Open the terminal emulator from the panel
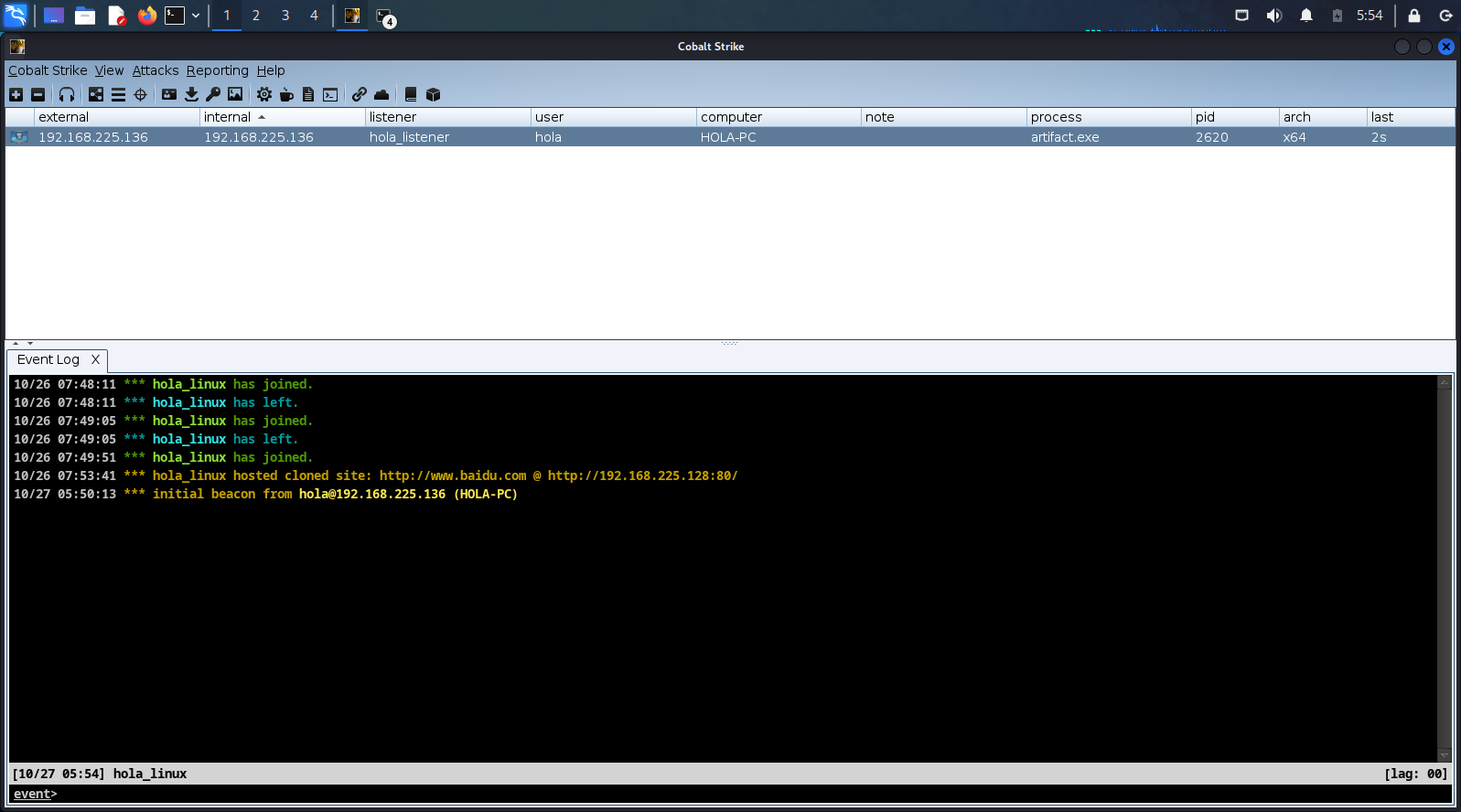Image resolution: width=1461 pixels, height=812 pixels. (x=175, y=16)
